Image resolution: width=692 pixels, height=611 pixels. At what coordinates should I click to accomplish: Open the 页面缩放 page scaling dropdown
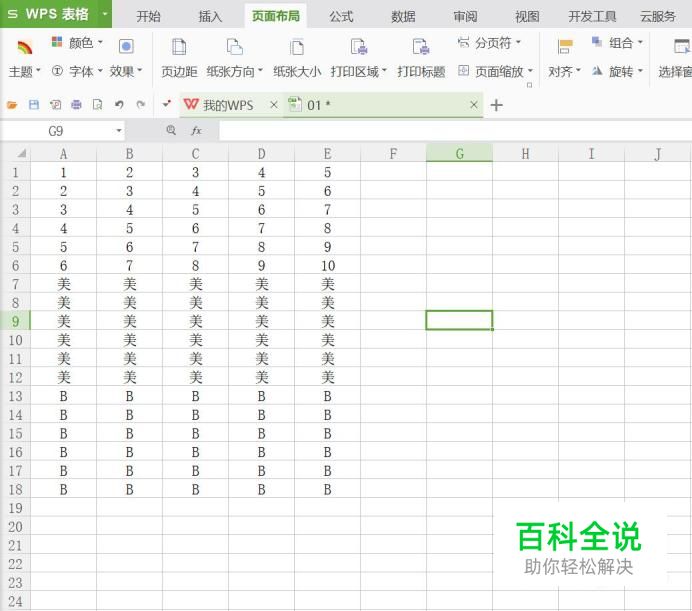tap(495, 71)
